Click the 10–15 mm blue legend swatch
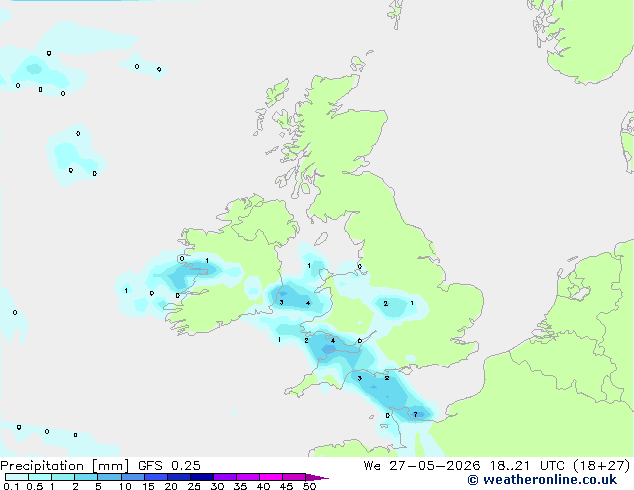This screenshot has height=490, width=634. (x=133, y=477)
